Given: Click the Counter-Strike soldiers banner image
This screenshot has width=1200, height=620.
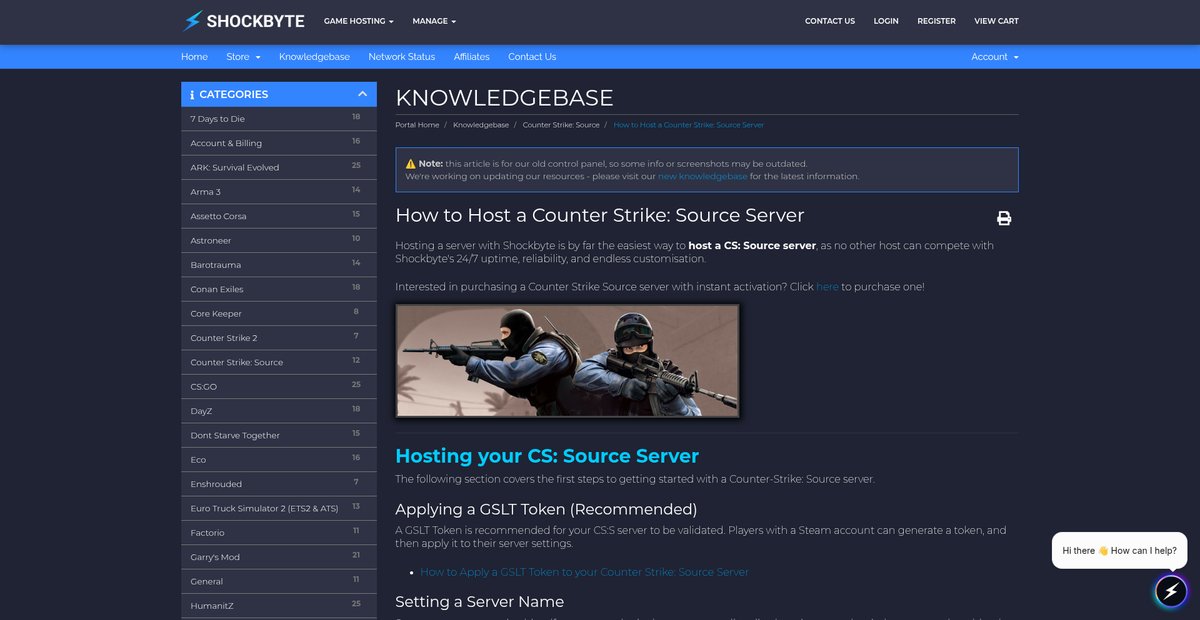Looking at the screenshot, I should pyautogui.click(x=567, y=361).
